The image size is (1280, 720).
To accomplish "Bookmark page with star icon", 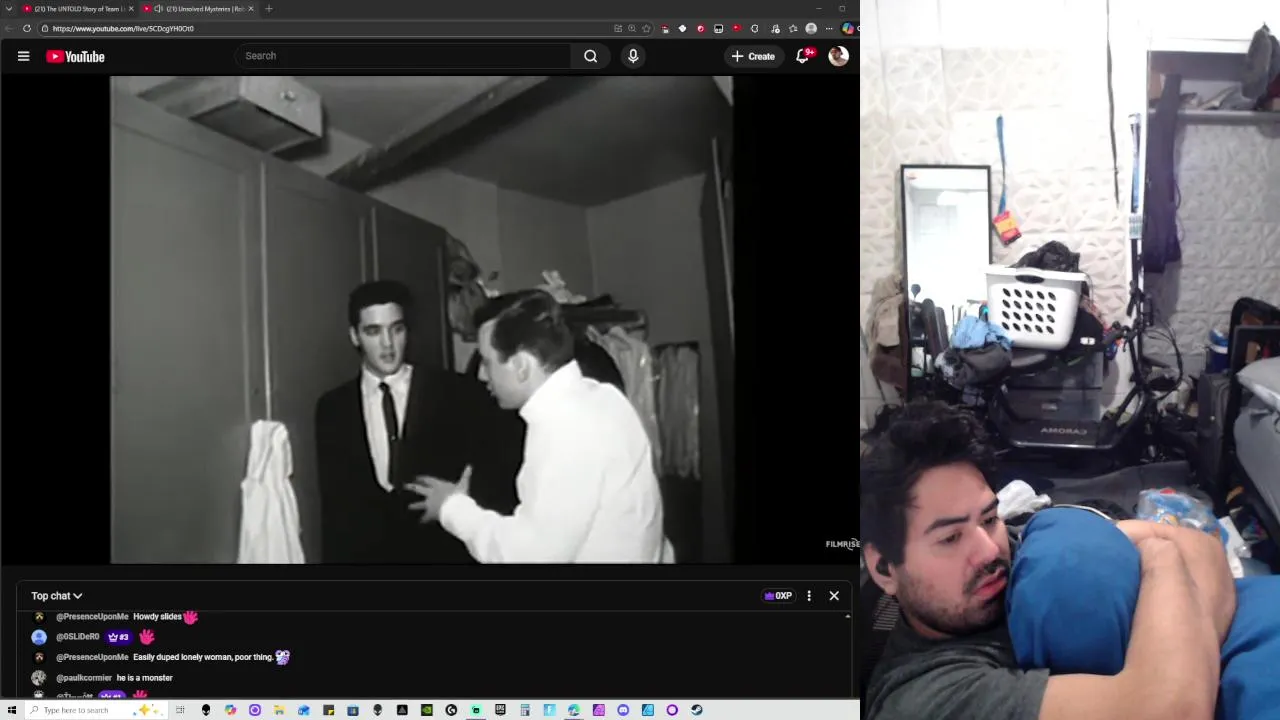I will [x=646, y=28].
